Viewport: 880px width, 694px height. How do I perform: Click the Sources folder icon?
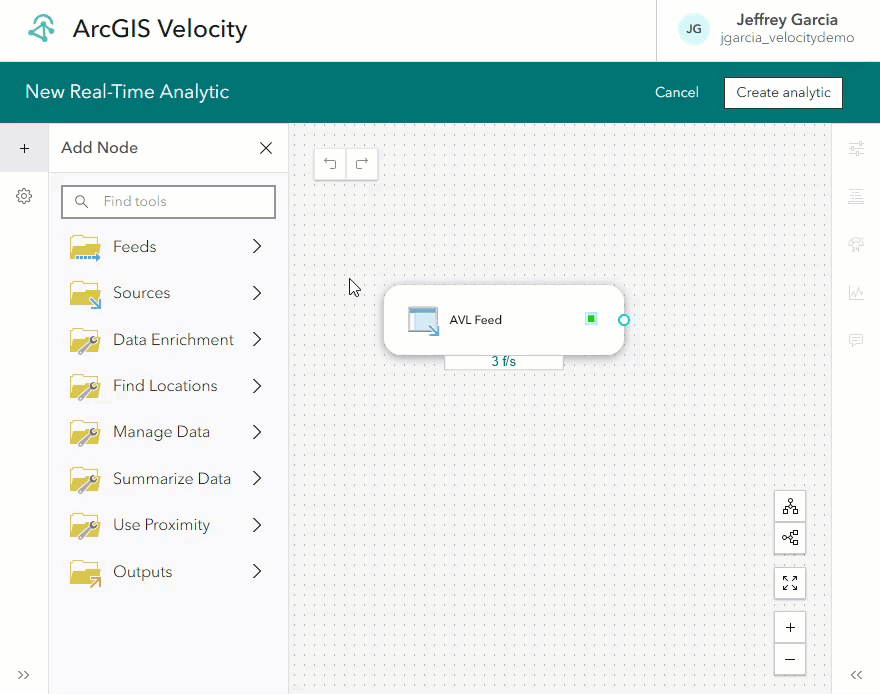coord(85,294)
